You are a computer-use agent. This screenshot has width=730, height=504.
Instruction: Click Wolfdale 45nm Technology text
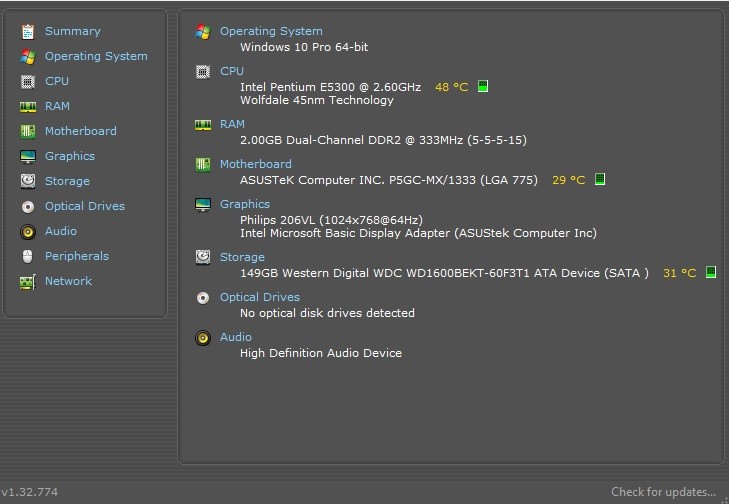pyautogui.click(x=317, y=100)
